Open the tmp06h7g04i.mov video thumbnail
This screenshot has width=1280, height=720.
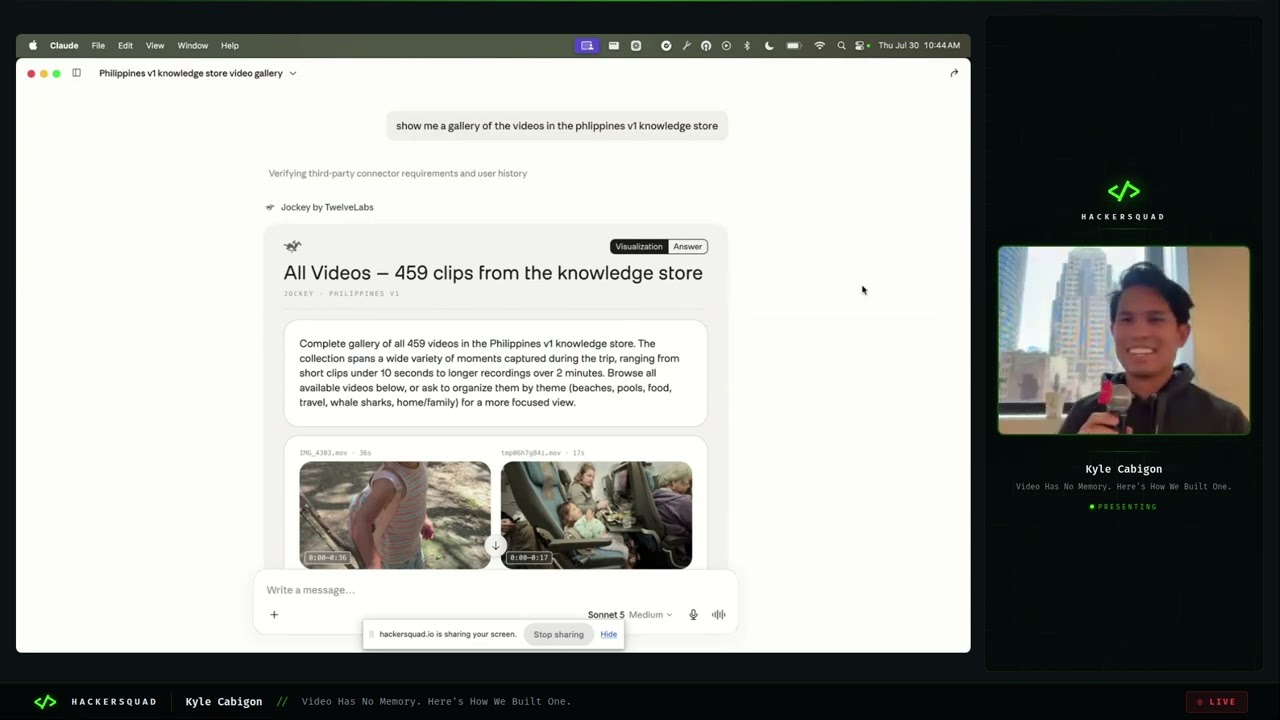(596, 515)
